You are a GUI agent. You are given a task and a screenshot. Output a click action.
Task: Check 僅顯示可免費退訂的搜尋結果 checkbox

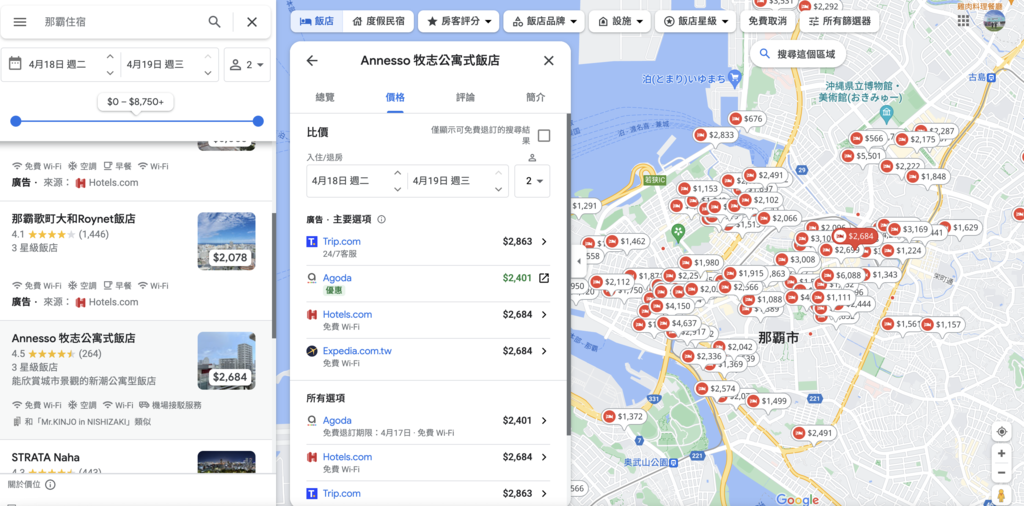click(x=544, y=136)
